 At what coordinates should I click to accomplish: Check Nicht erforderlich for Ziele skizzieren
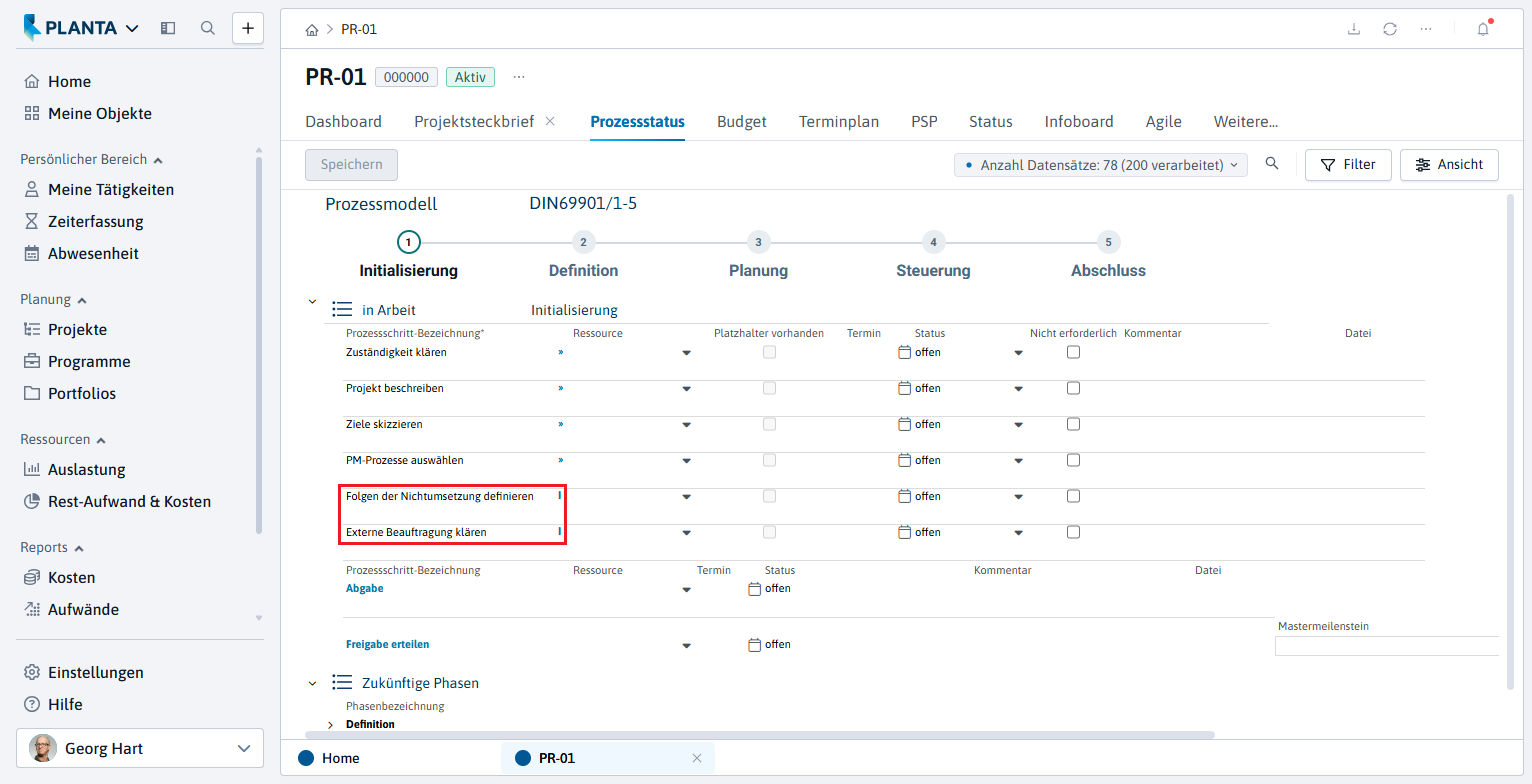(1073, 424)
